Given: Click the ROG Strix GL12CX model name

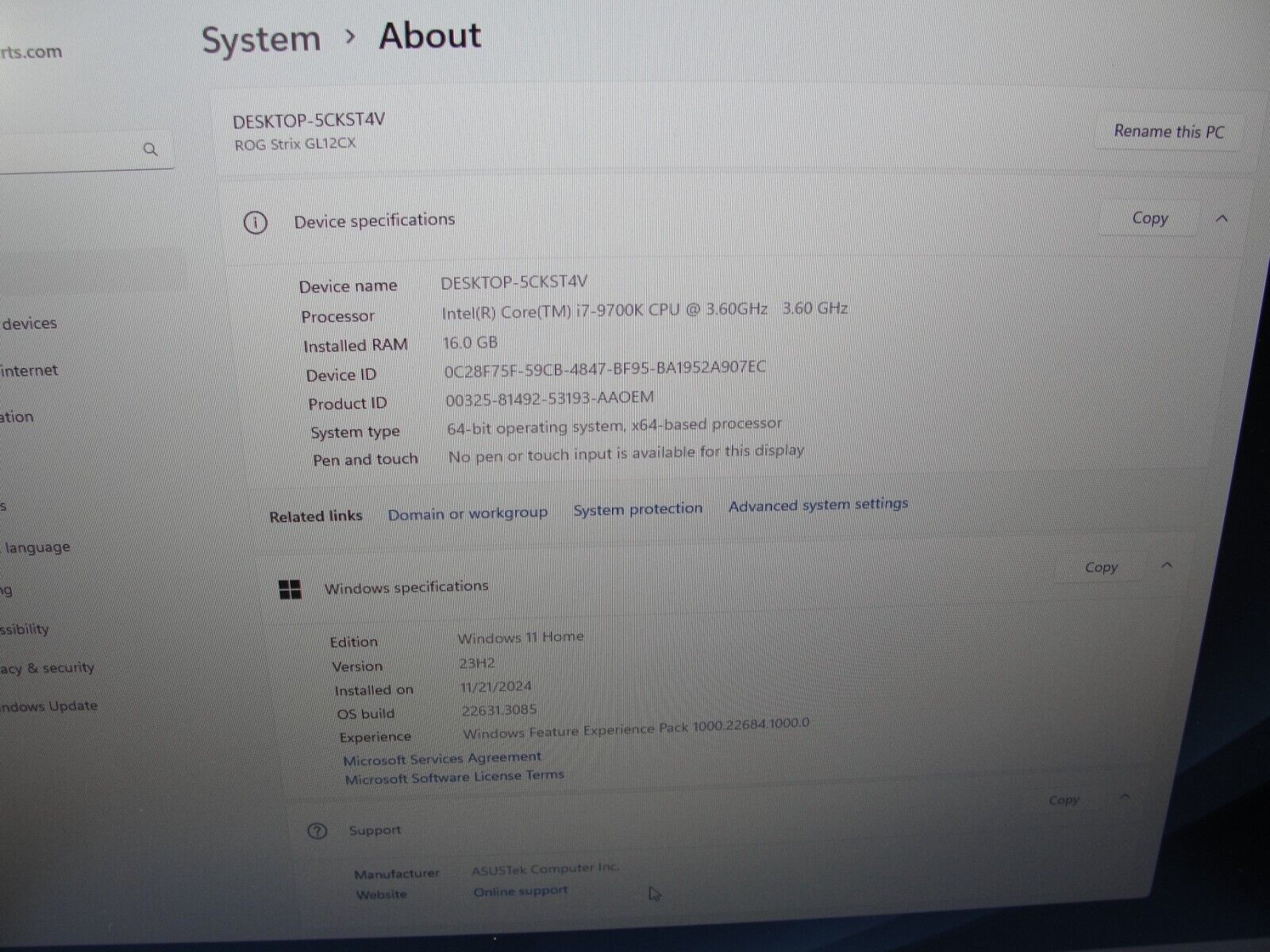Looking at the screenshot, I should (295, 144).
